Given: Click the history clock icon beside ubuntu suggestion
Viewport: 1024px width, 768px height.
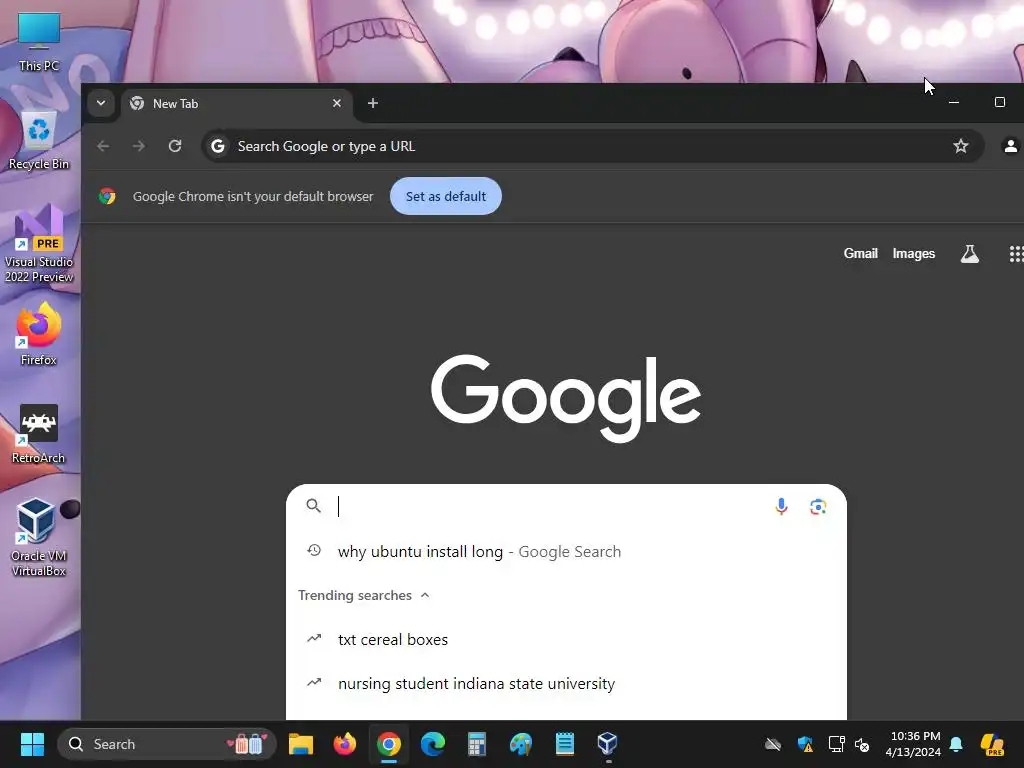Looking at the screenshot, I should (314, 551).
